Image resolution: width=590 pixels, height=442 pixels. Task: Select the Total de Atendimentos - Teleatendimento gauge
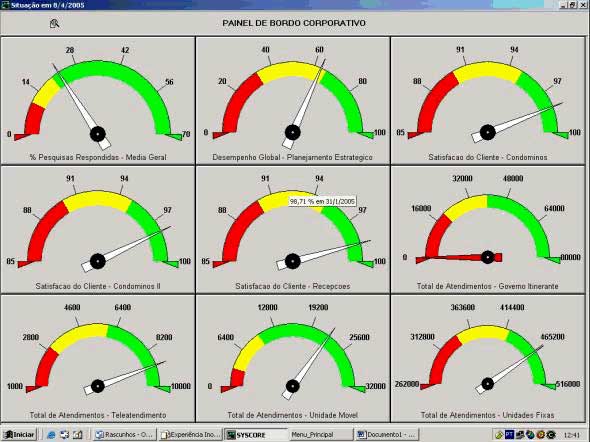pyautogui.click(x=98, y=358)
